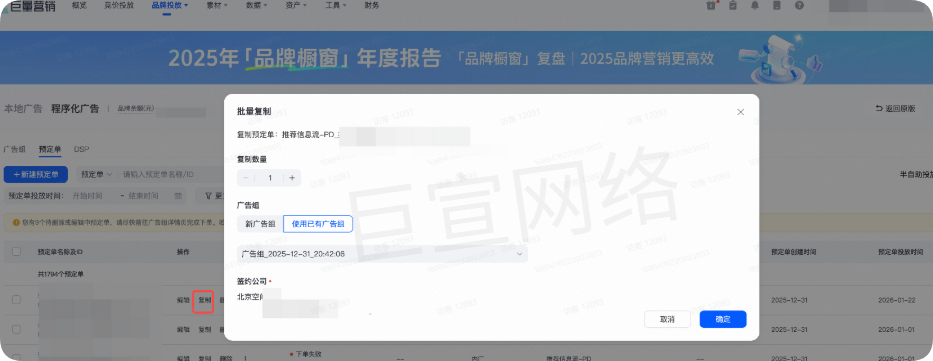Viewport: 933px width, 361px height.
Task: Click the 预定单名称及ID column header
Action: 60,252
